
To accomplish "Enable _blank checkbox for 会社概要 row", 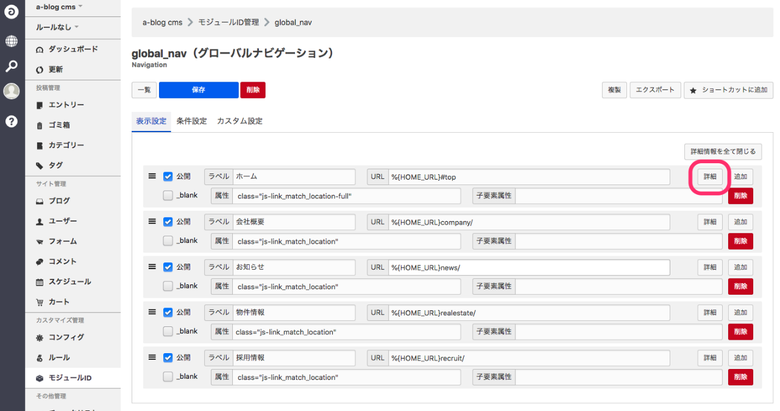I will tap(168, 240).
